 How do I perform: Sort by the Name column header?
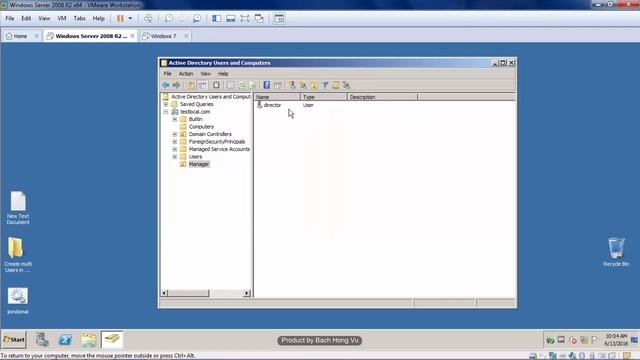point(277,97)
